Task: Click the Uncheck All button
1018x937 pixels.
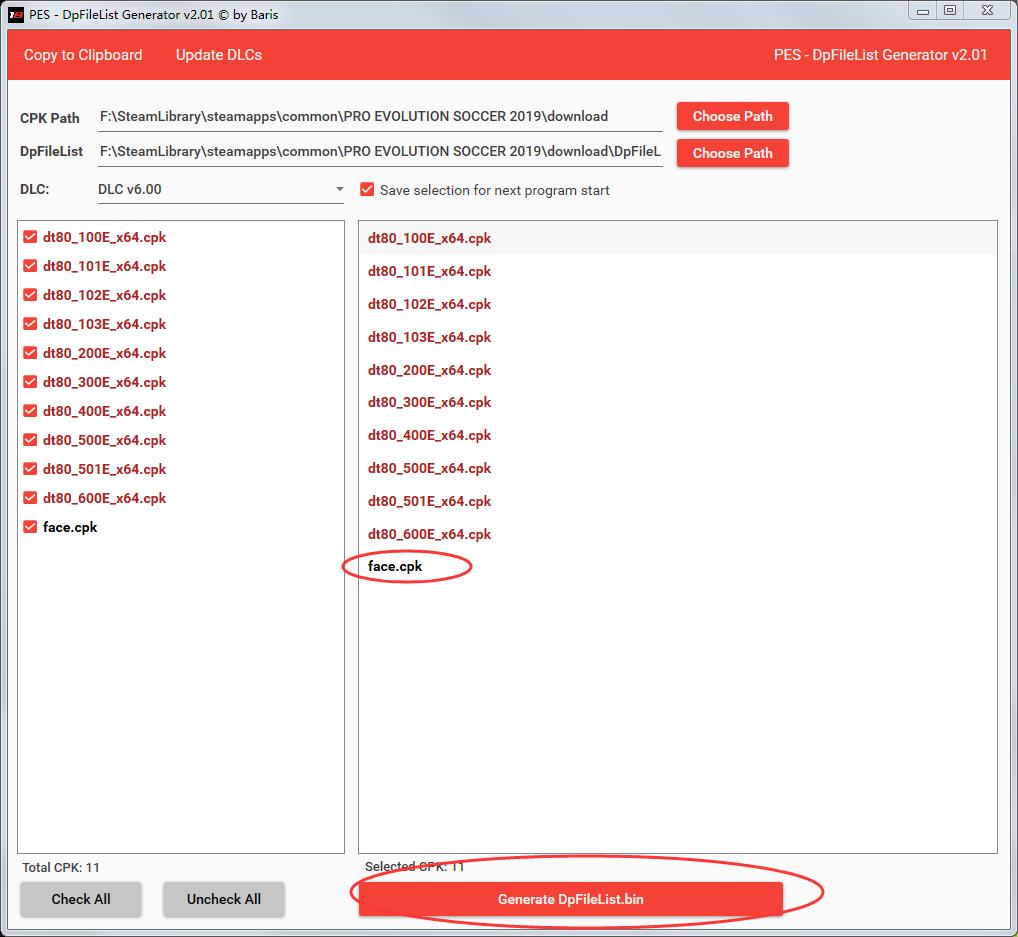Action: click(x=224, y=899)
